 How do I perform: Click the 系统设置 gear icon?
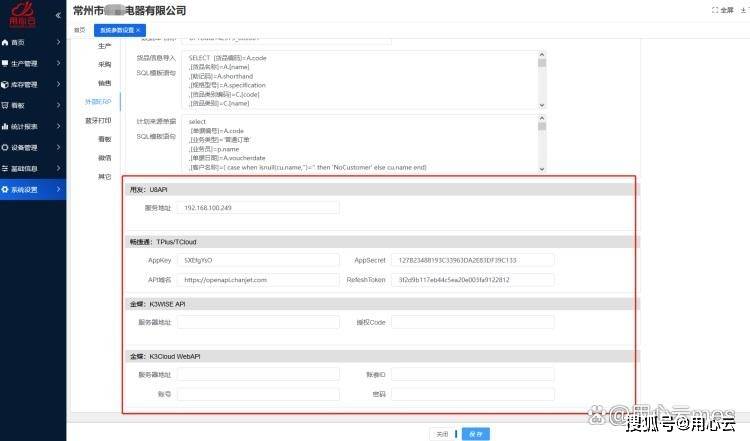[5, 189]
